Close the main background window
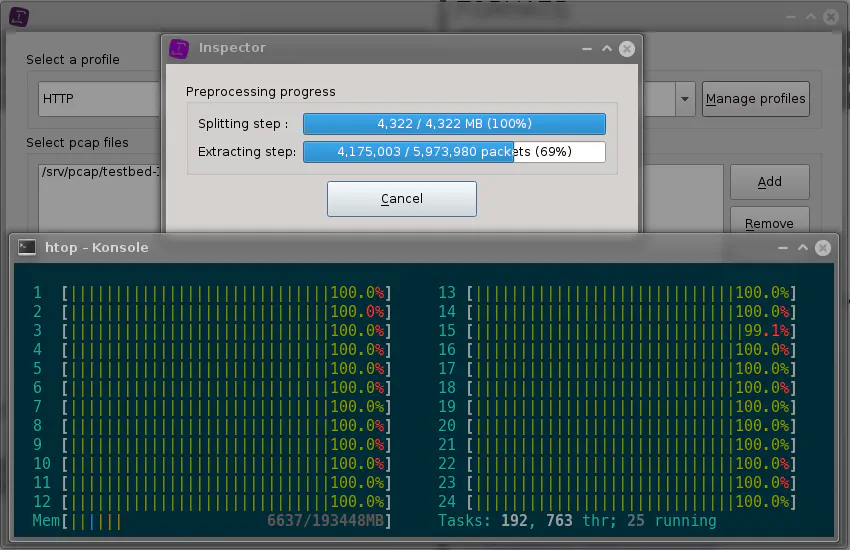Screen dimensions: 850x550 click(830, 17)
